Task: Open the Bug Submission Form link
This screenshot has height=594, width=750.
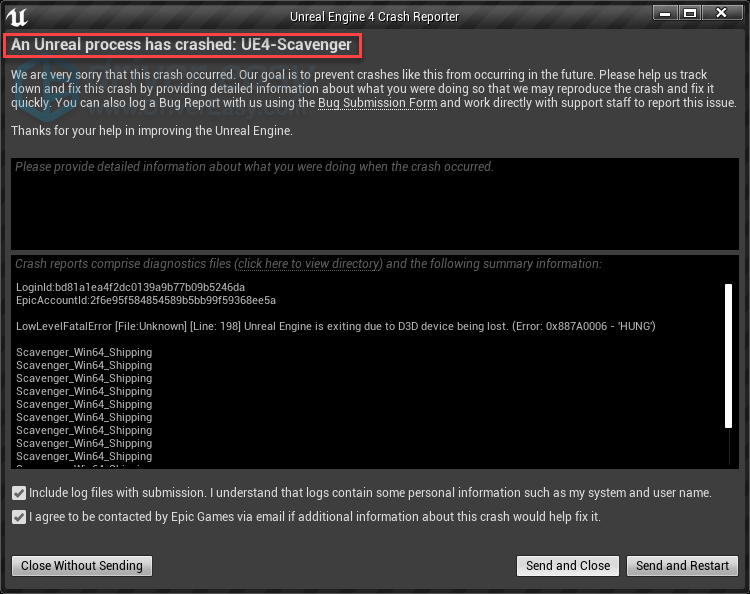Action: (377, 103)
